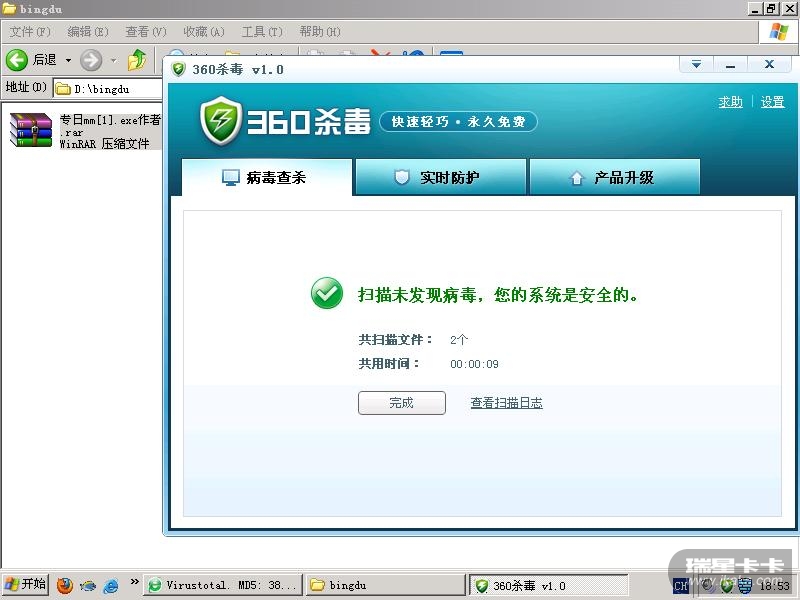The height and width of the screenshot is (600, 800).
Task: Open the 帮助(H) menu in Explorer
Action: 320,32
